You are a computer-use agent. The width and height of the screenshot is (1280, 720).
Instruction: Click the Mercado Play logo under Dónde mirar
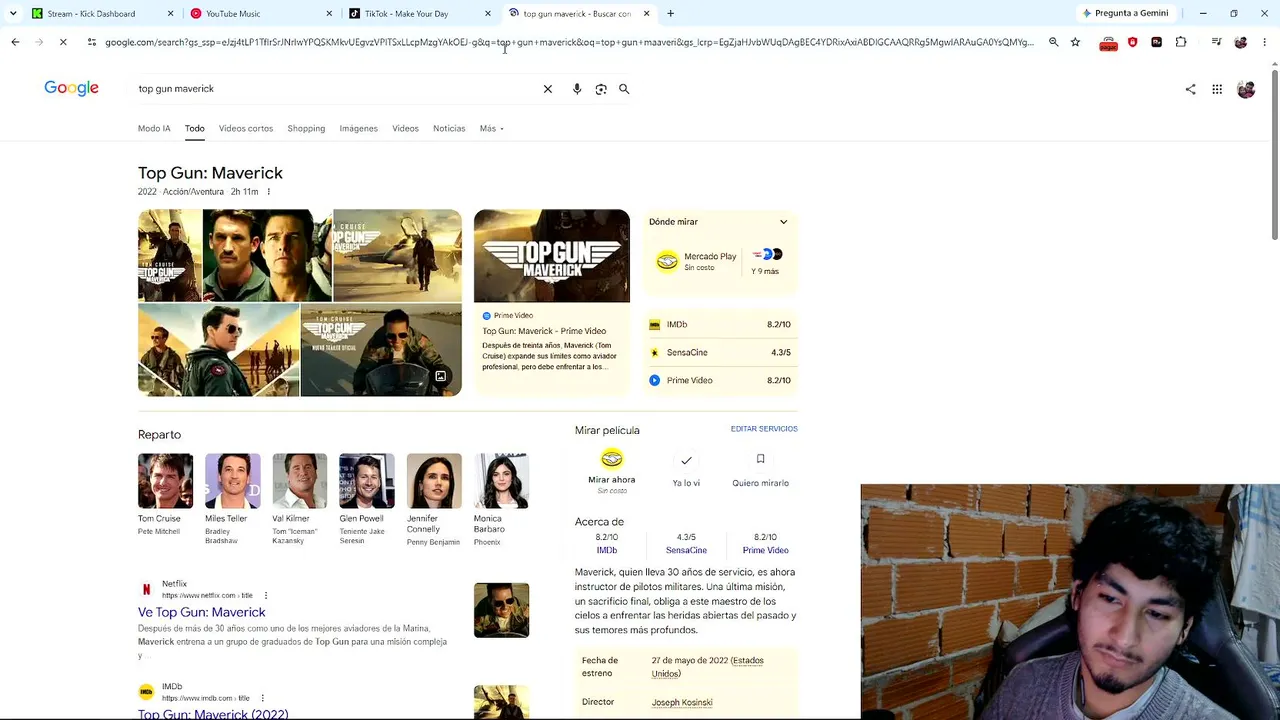[667, 261]
